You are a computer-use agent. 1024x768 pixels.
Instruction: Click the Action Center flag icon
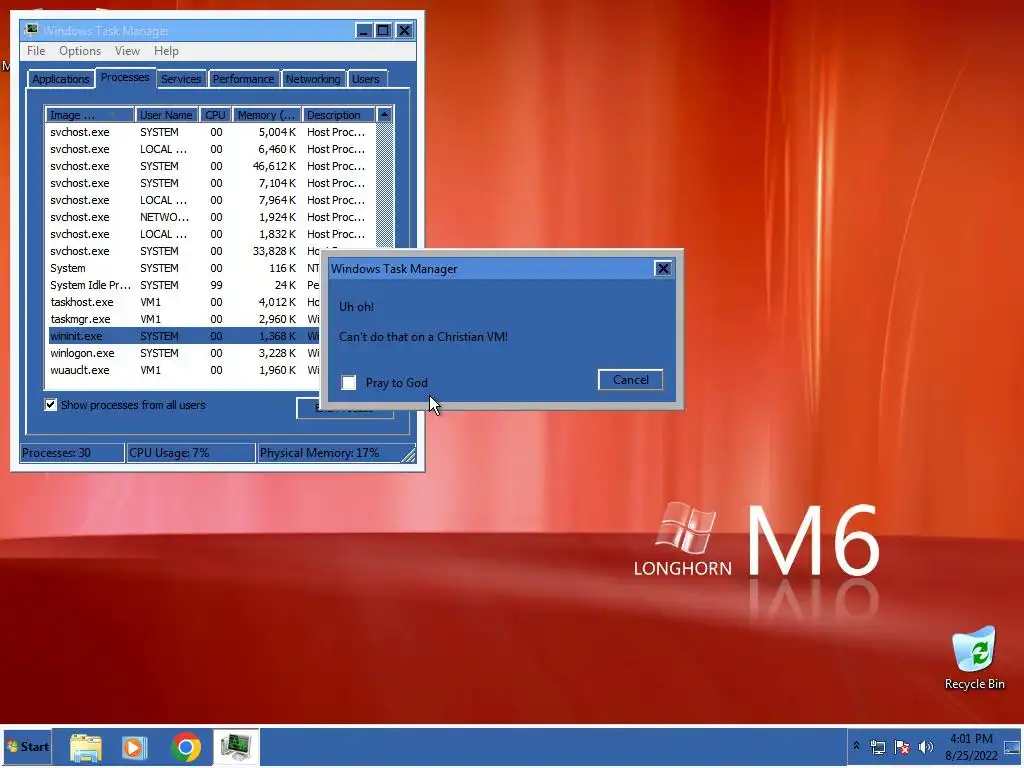902,747
